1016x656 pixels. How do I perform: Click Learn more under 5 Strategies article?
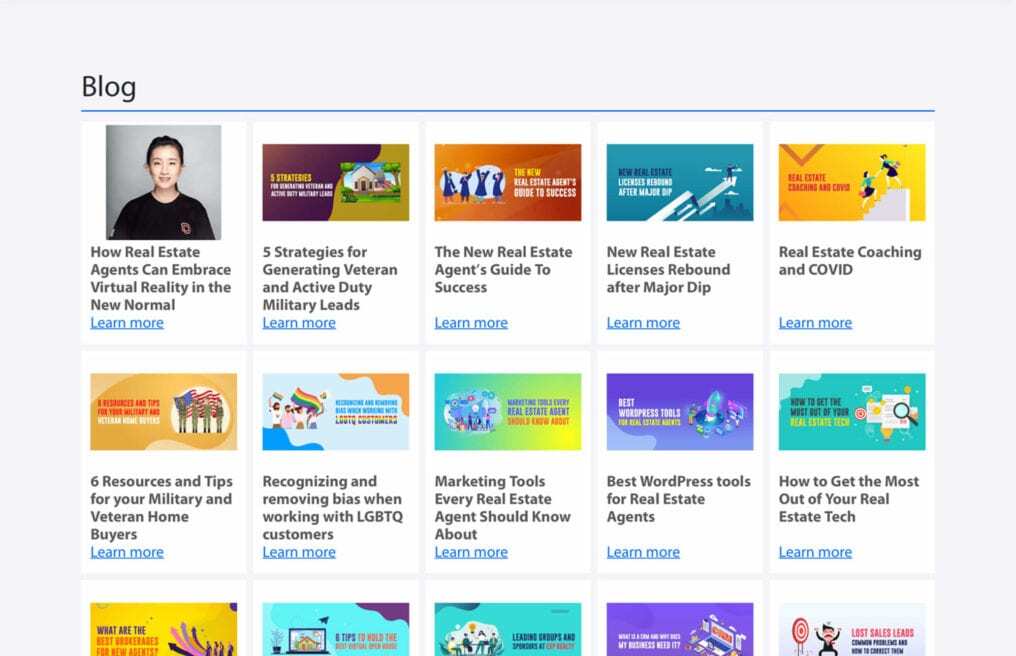point(299,323)
